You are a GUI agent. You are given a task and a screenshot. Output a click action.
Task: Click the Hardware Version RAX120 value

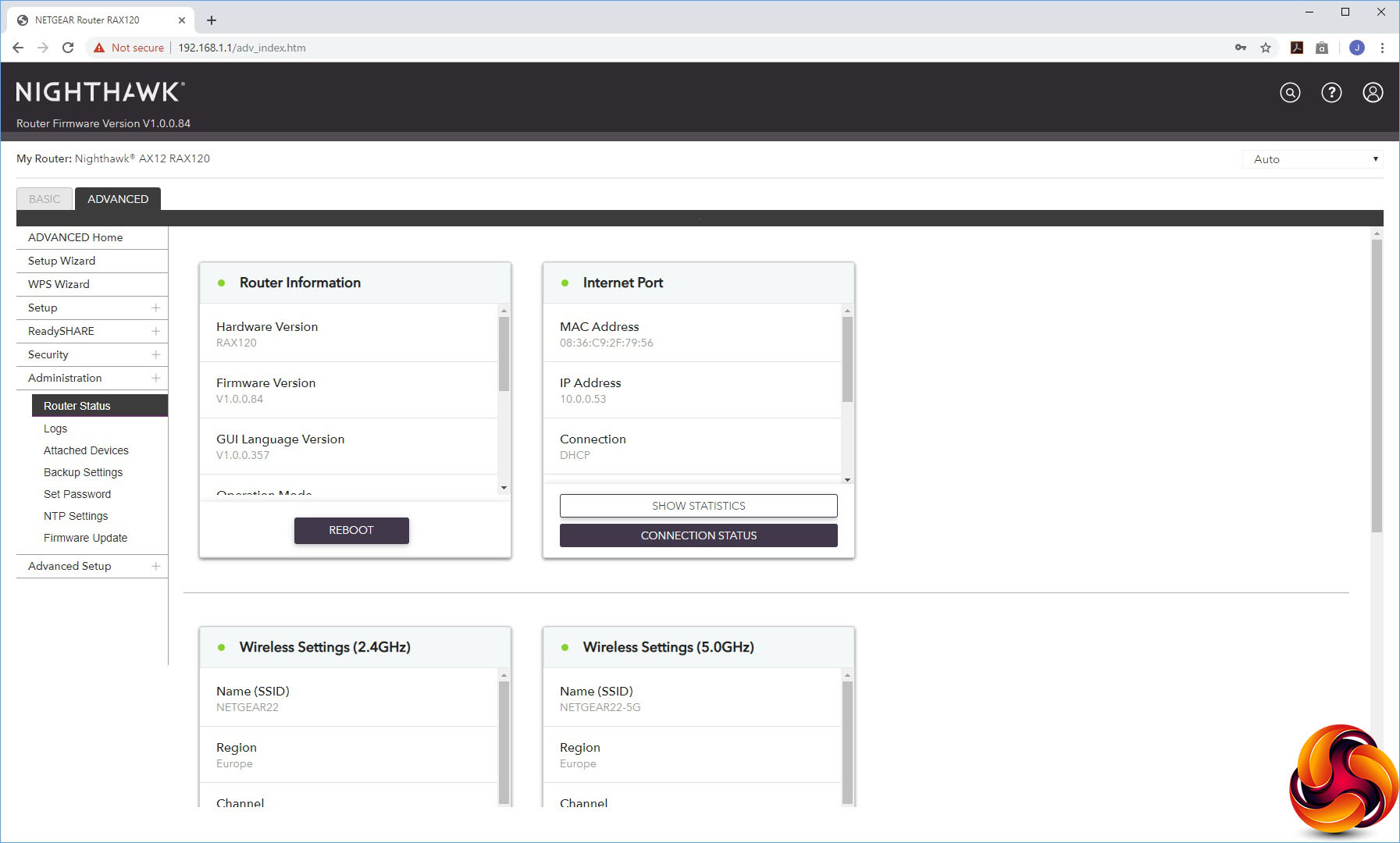[x=237, y=343]
